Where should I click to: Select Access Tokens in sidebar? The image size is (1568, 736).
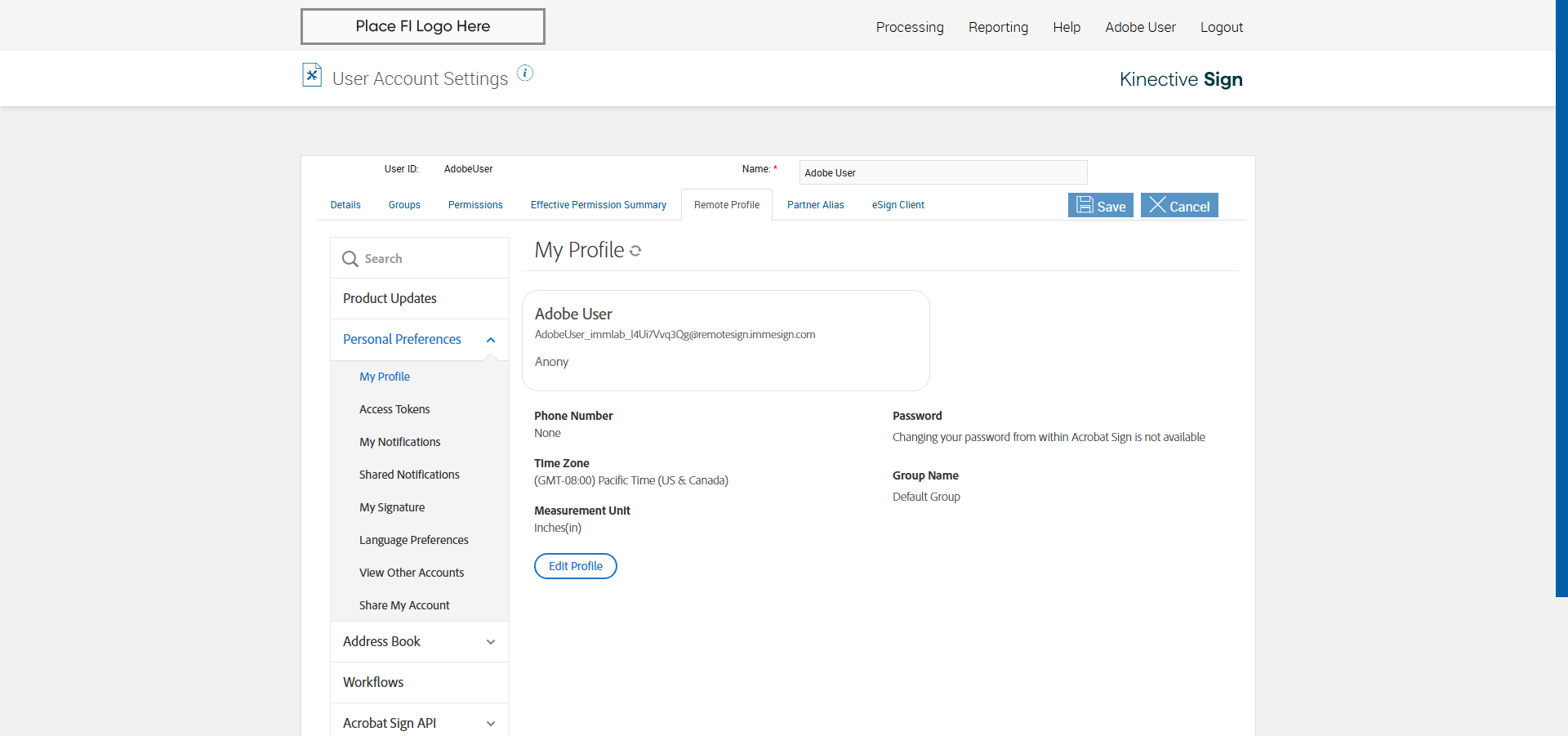(394, 409)
